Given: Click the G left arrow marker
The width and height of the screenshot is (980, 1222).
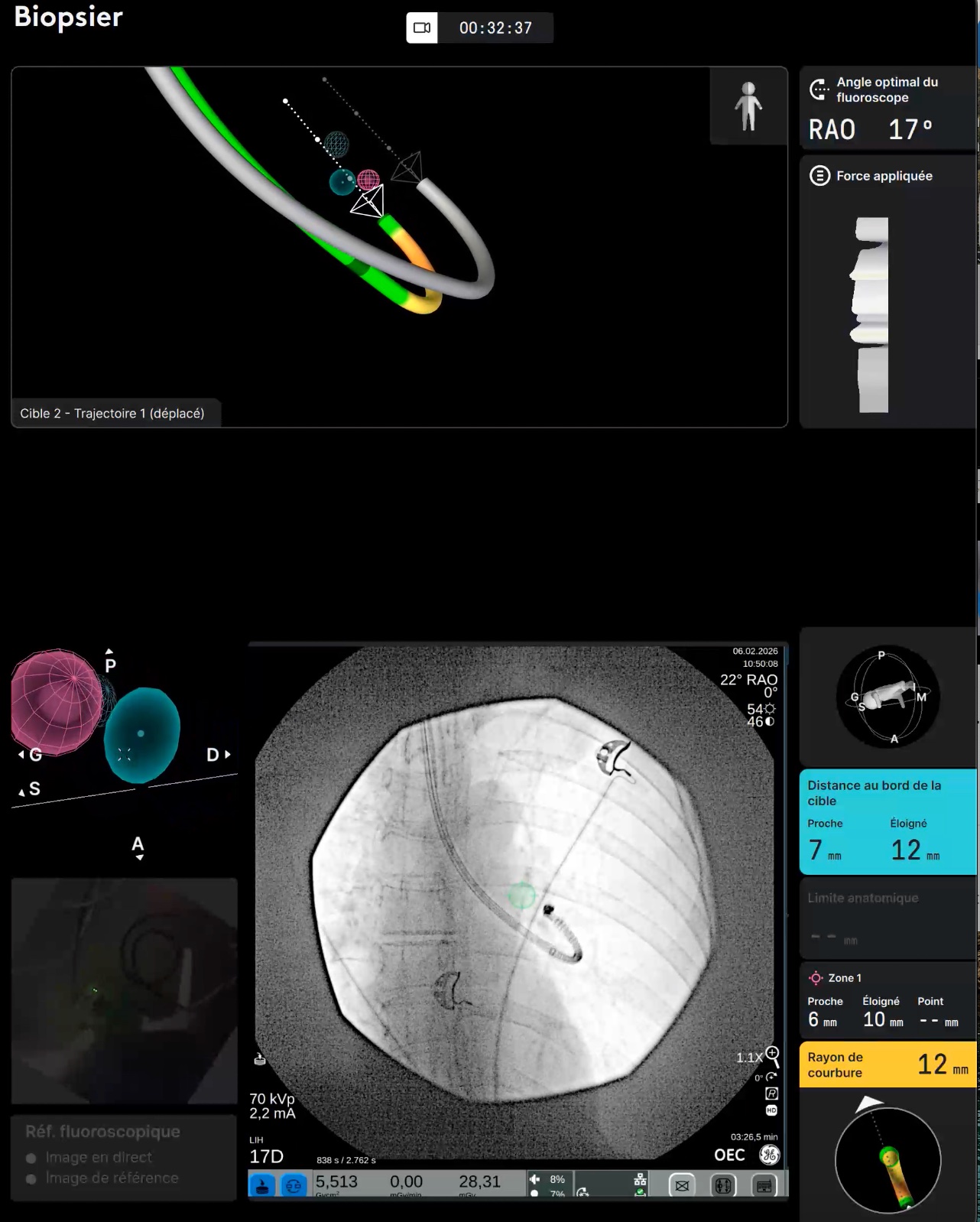Looking at the screenshot, I should tap(30, 755).
